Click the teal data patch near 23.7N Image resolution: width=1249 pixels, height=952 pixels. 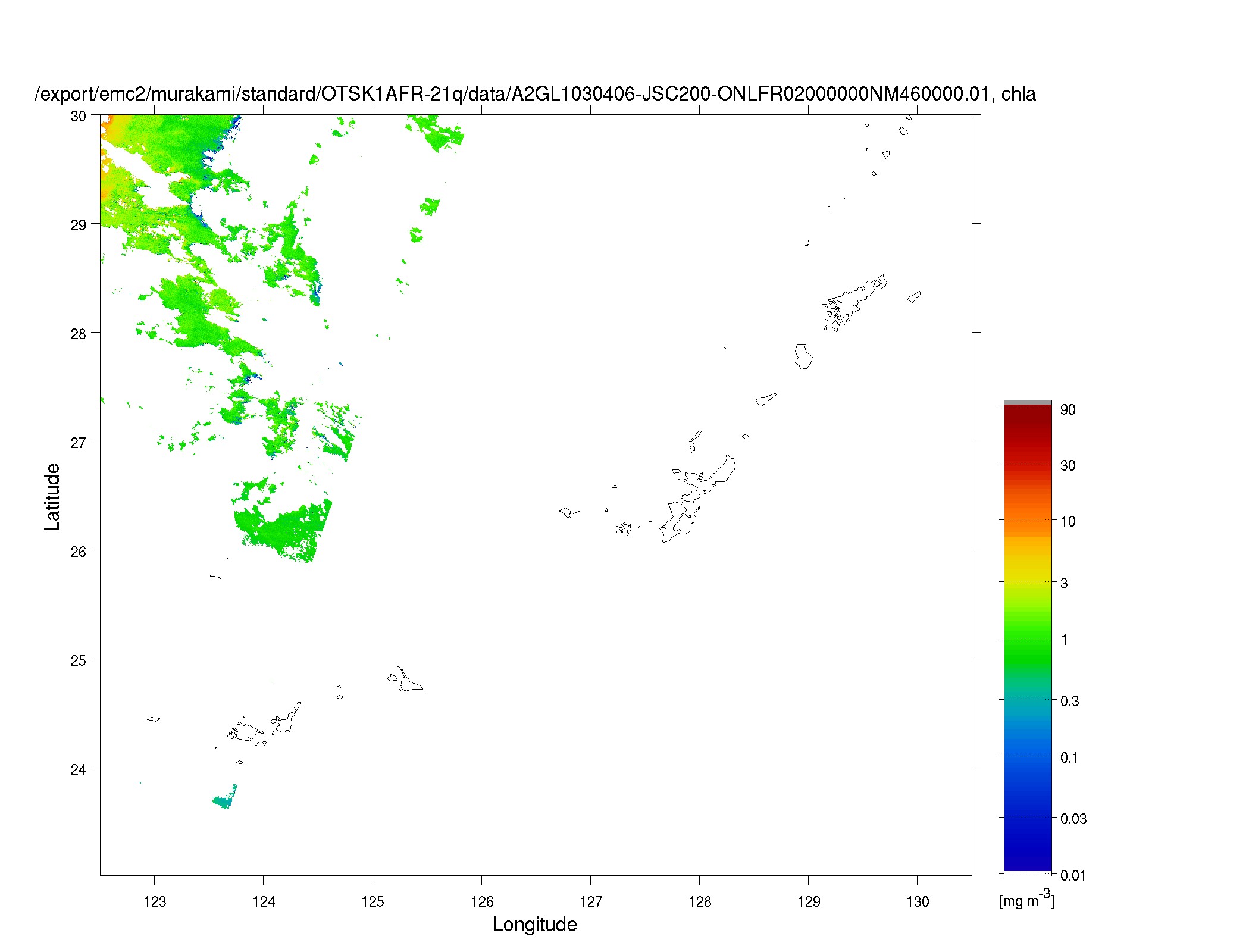click(226, 797)
